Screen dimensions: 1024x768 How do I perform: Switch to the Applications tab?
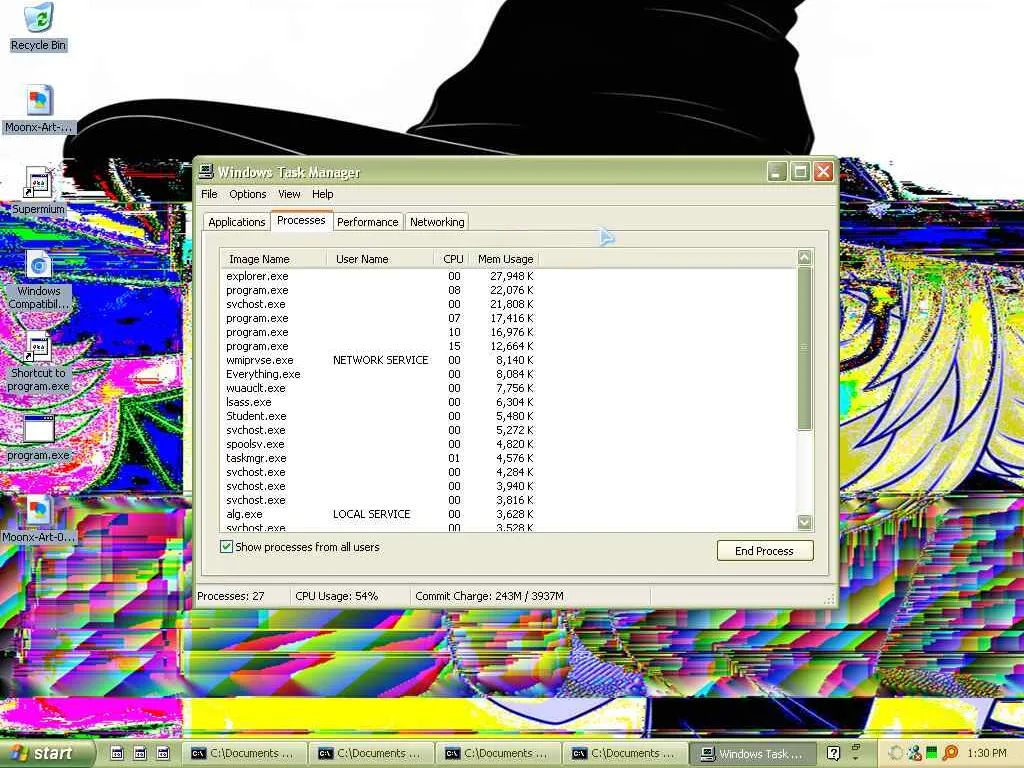coord(236,222)
